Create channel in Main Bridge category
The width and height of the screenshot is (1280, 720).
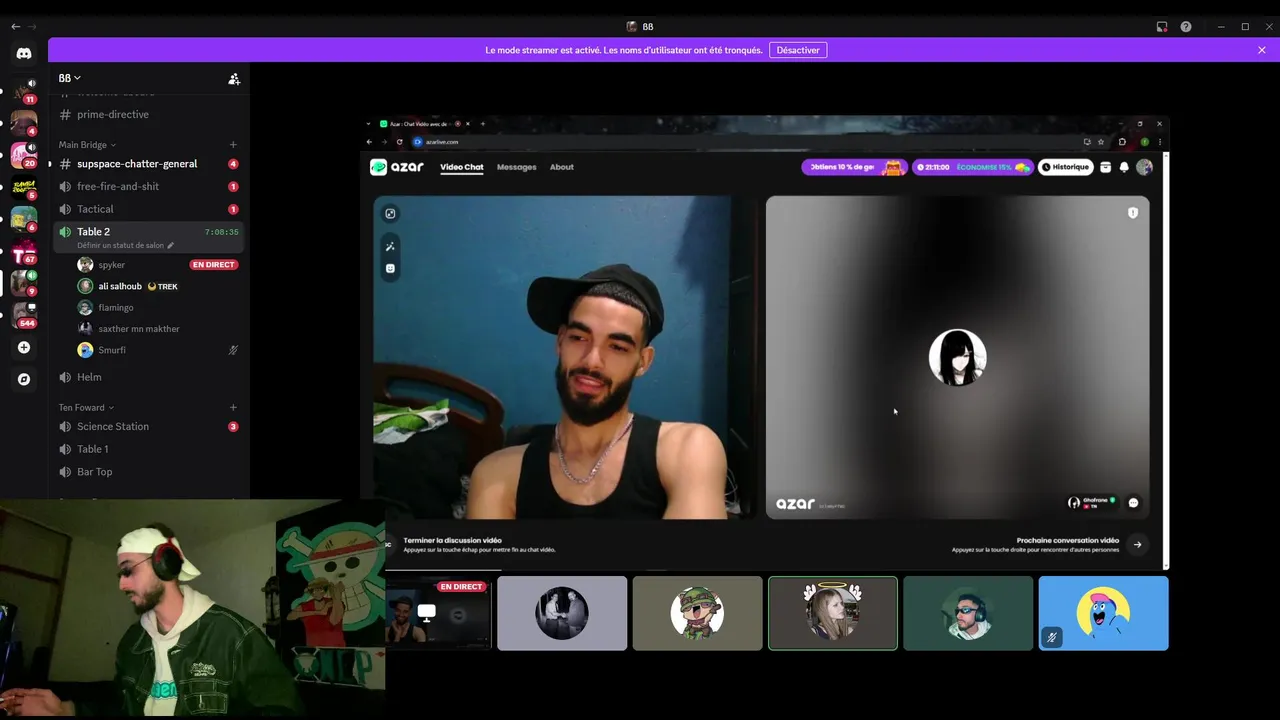(x=233, y=145)
